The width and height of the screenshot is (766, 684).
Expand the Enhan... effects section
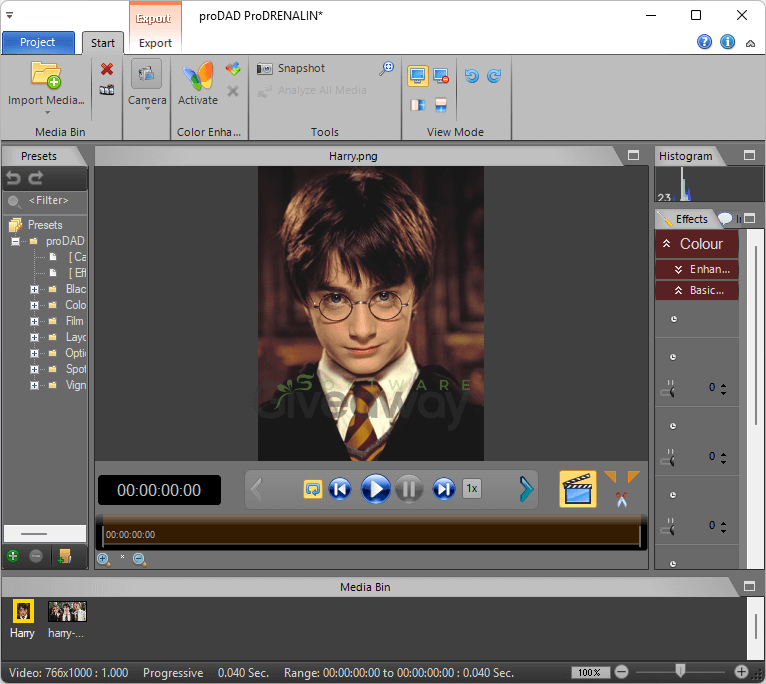(697, 269)
